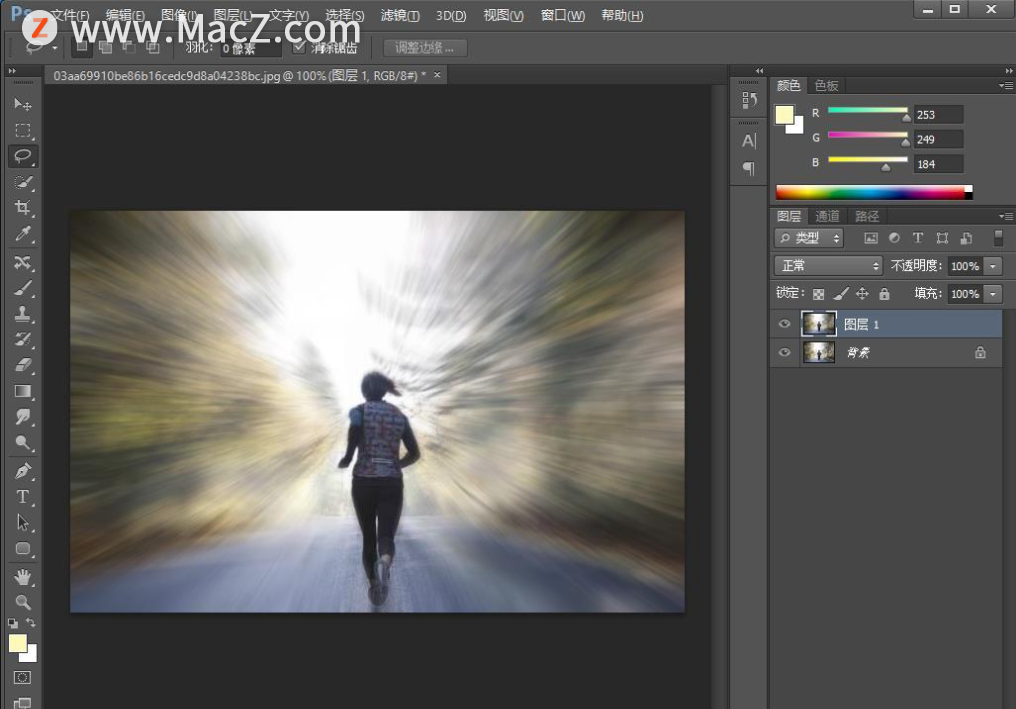Switch to the 路径 tab
1016x709 pixels.
pyautogui.click(x=867, y=216)
